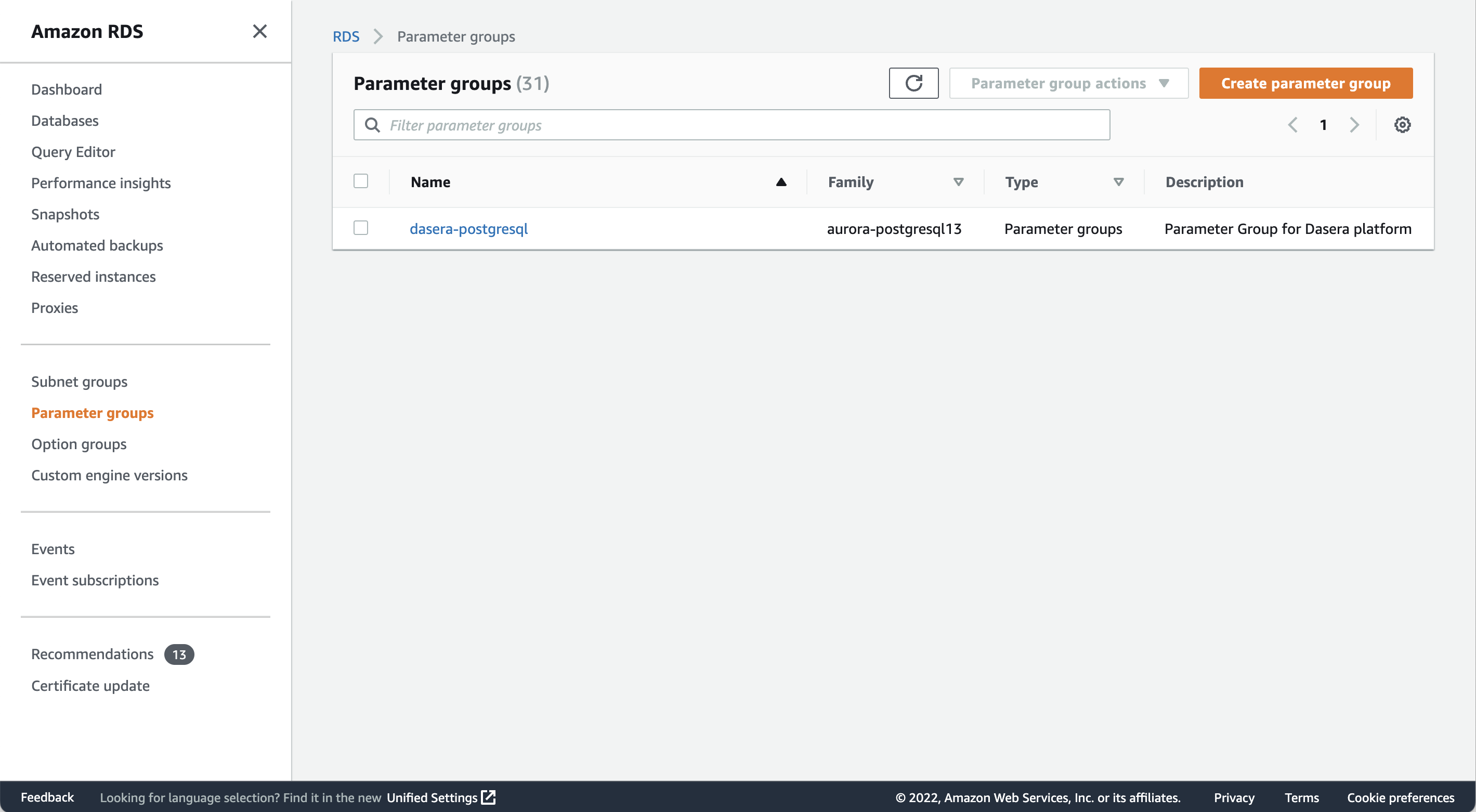The image size is (1476, 812).
Task: Click the refresh parameter groups icon
Action: (913, 83)
